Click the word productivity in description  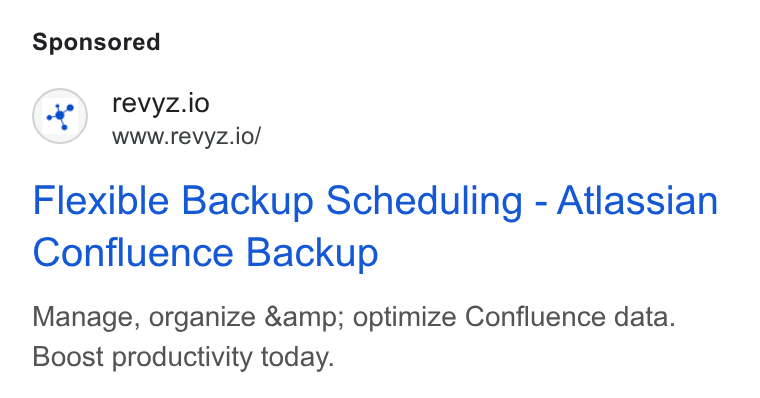click(182, 359)
